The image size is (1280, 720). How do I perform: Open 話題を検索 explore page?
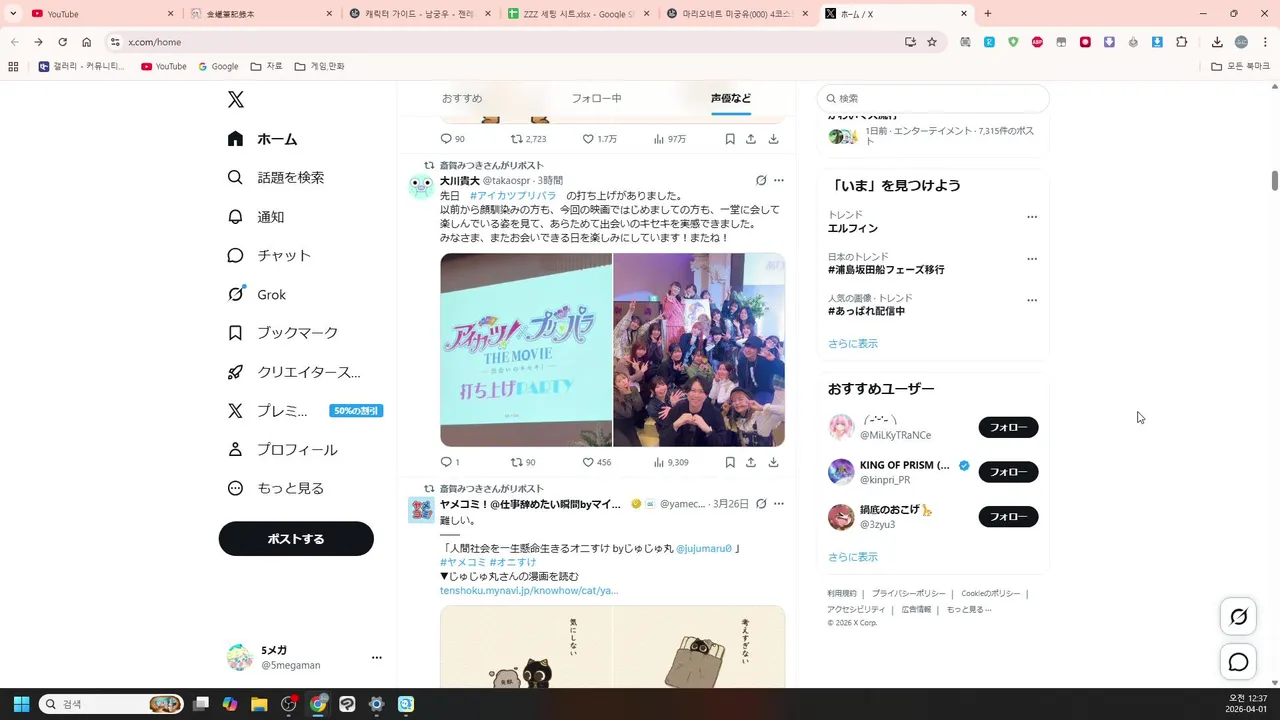276,177
